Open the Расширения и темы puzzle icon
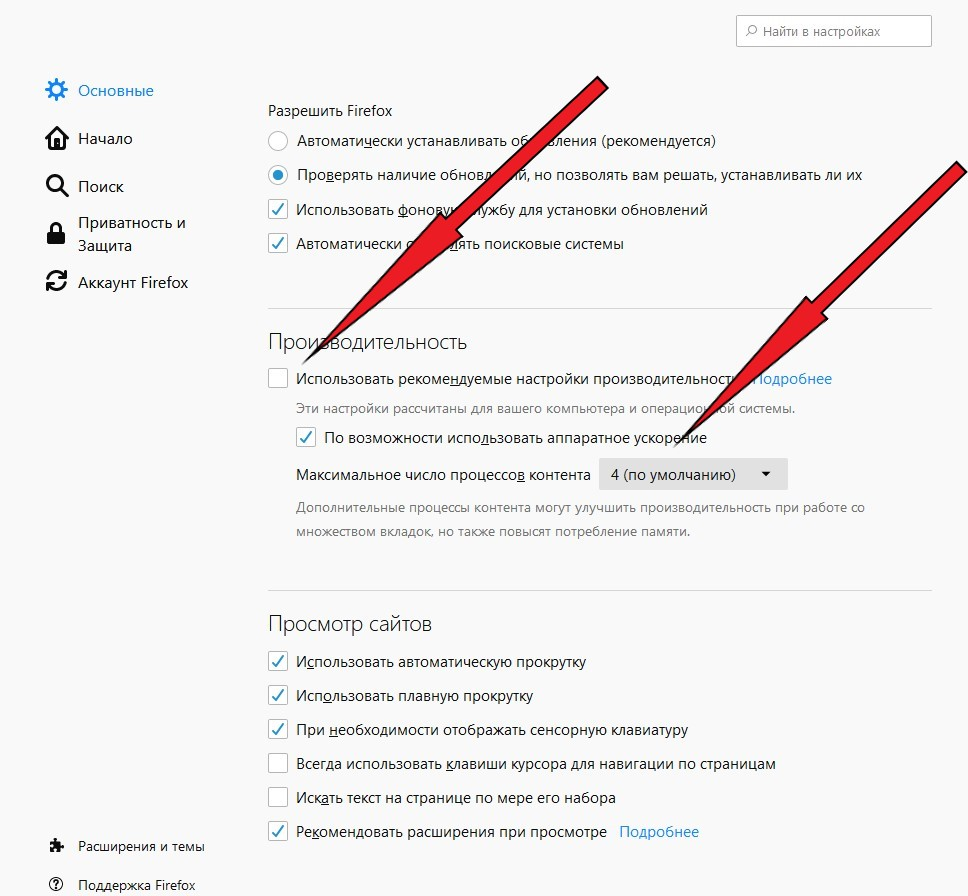 [56, 845]
